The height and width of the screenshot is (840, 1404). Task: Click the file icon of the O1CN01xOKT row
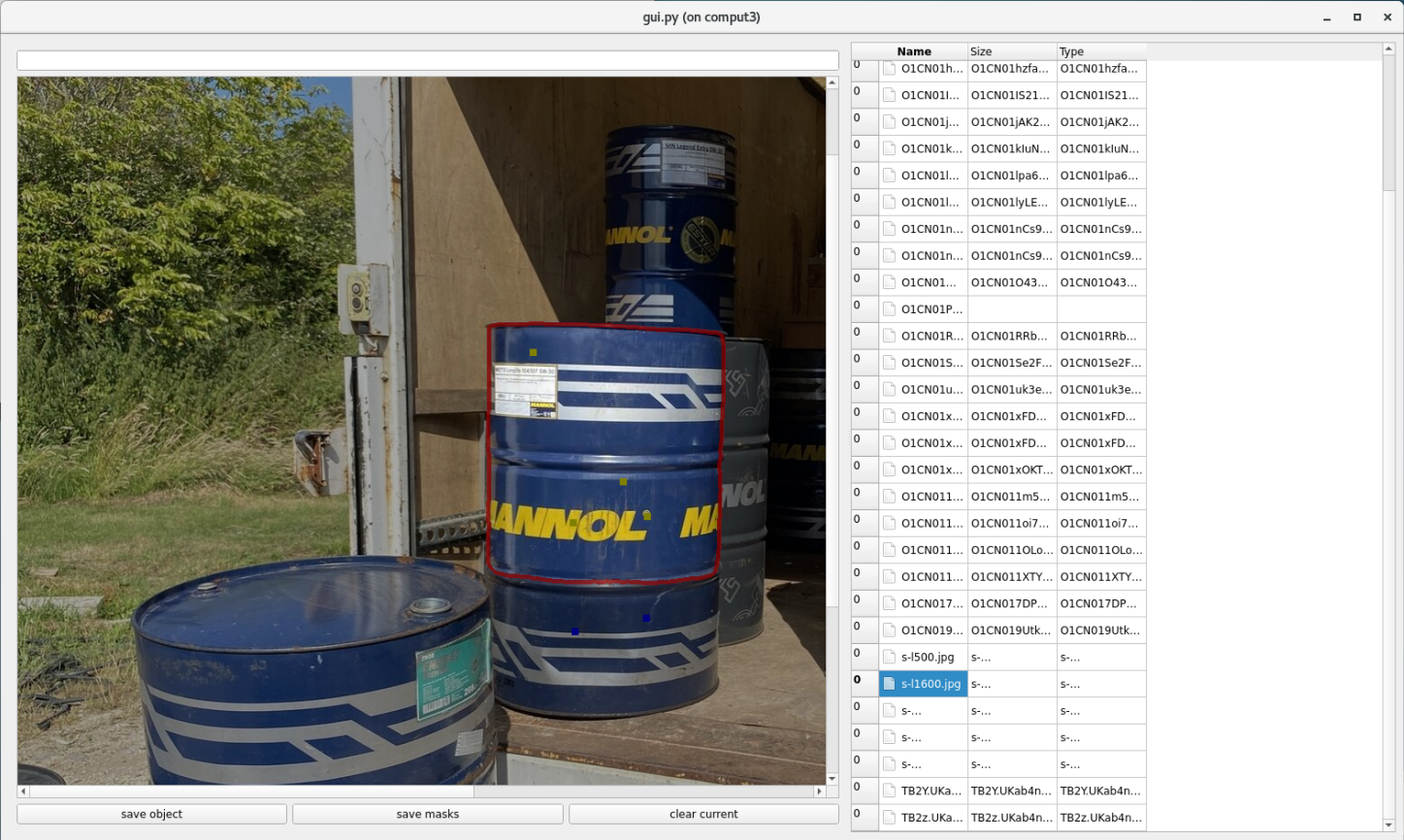click(x=889, y=470)
